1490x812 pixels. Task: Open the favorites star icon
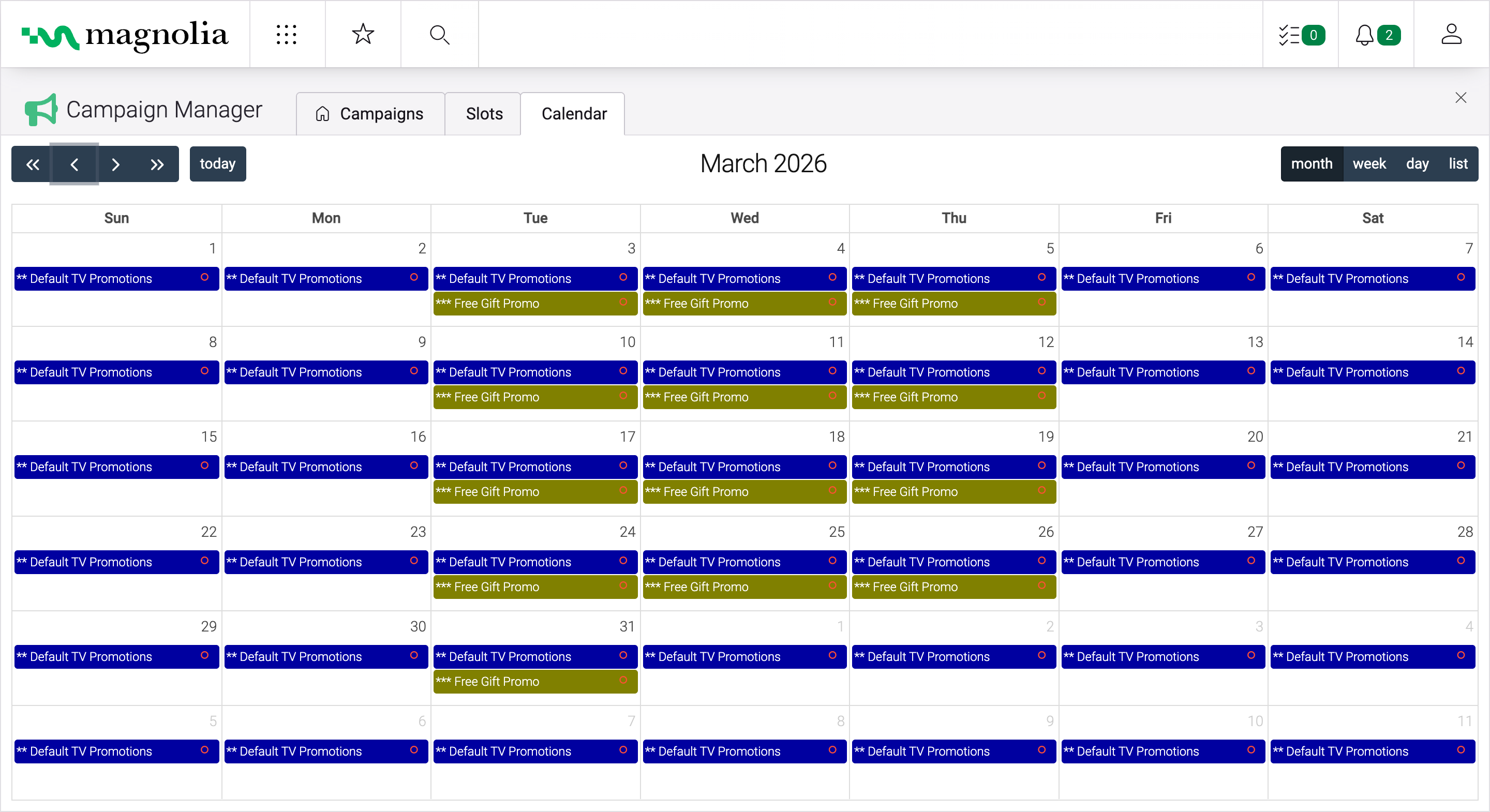click(x=363, y=35)
